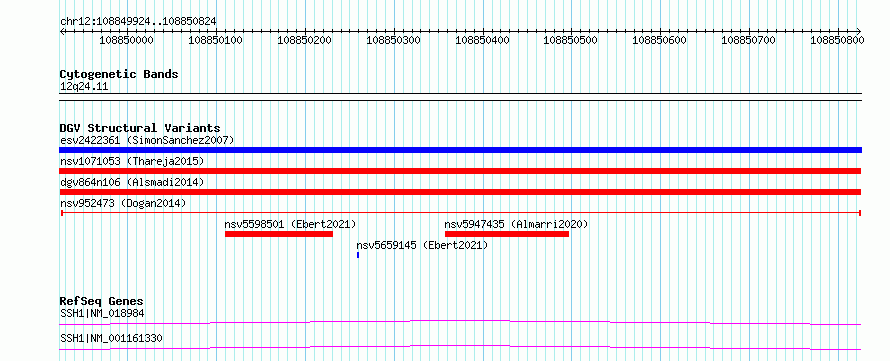Screen dimensions: 890x361
Task: Click ruler position 108850400
Action: coord(482,40)
